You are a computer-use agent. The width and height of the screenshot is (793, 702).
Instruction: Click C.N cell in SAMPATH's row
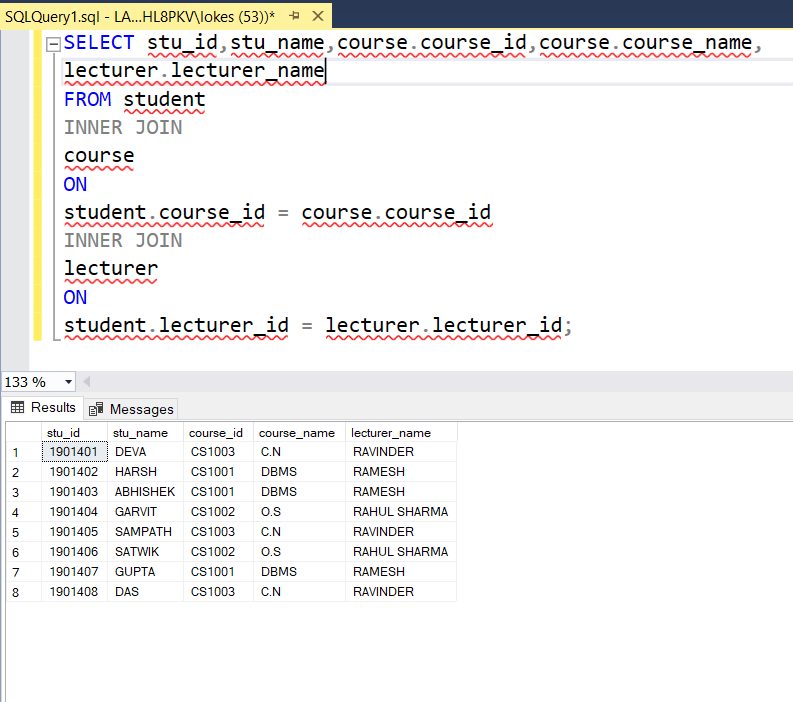point(299,532)
